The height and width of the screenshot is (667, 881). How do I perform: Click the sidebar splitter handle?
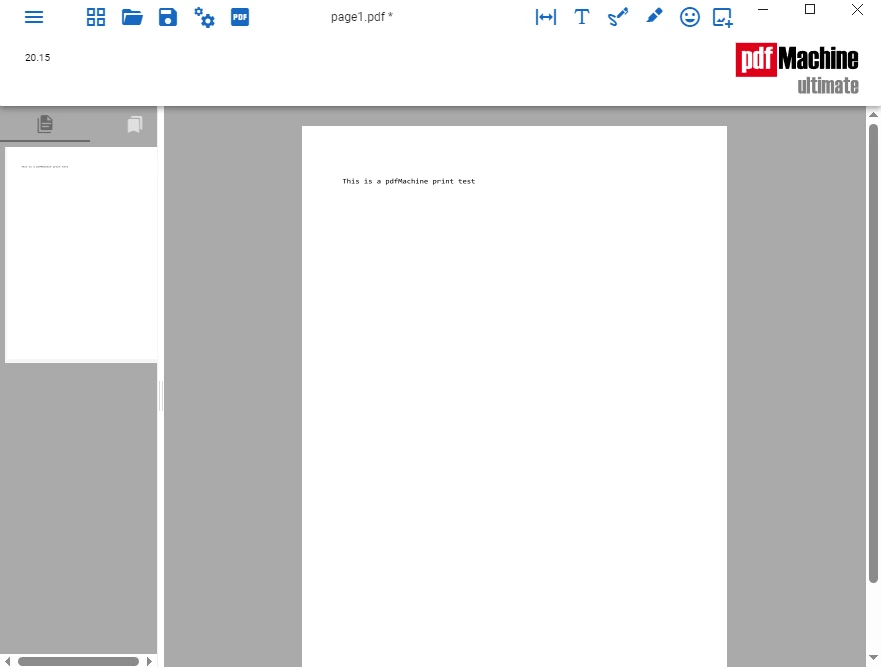(x=161, y=396)
